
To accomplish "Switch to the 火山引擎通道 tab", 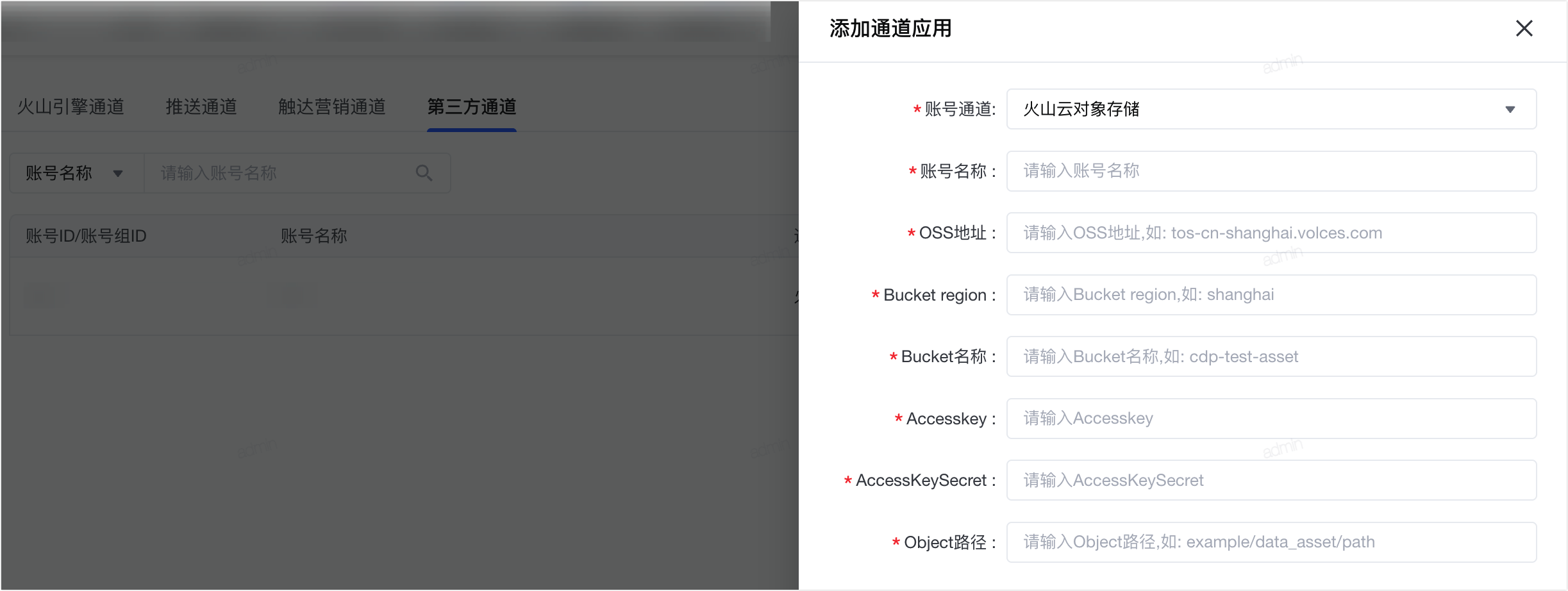I will (71, 106).
